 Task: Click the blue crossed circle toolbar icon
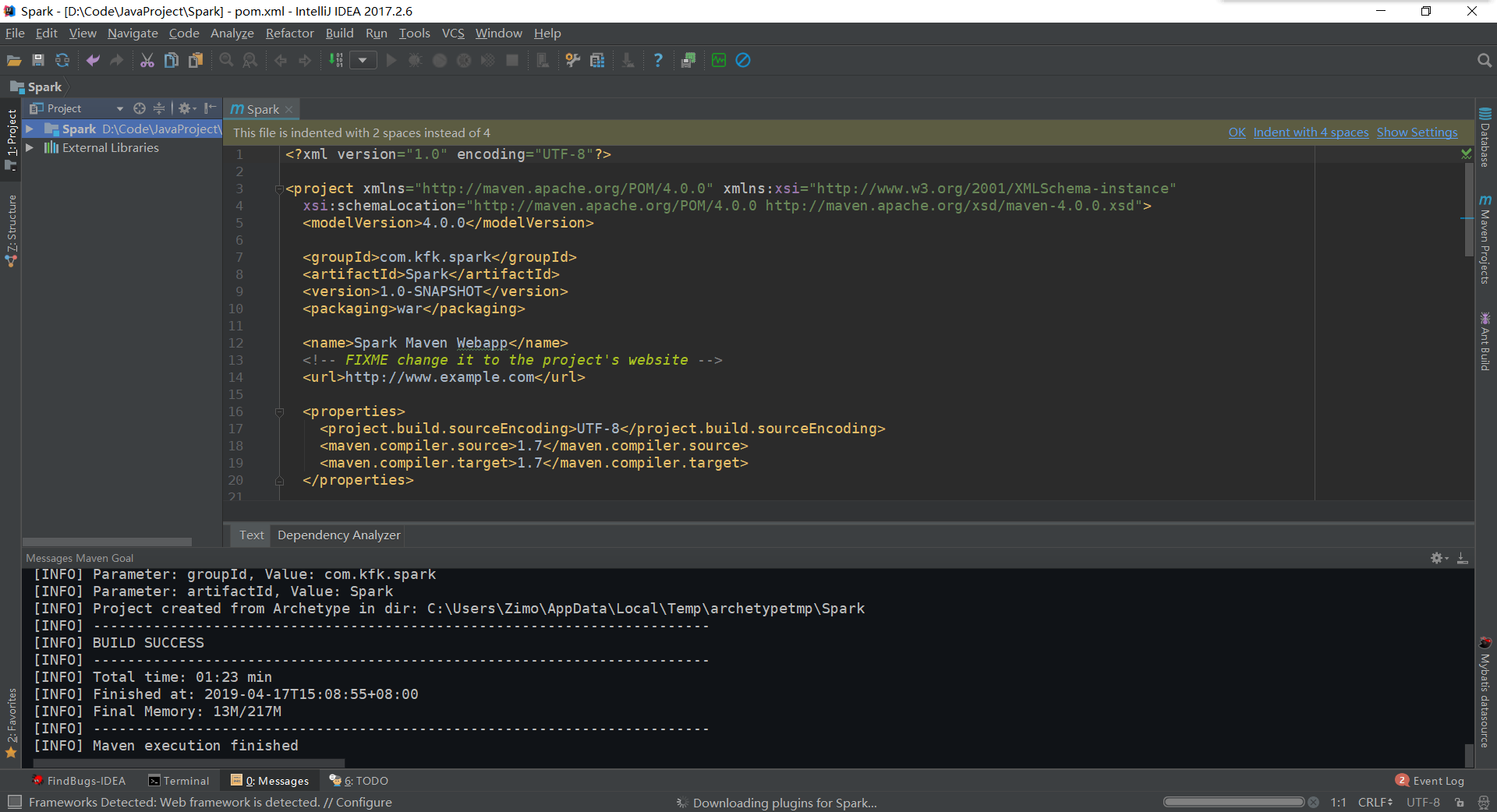coord(743,61)
